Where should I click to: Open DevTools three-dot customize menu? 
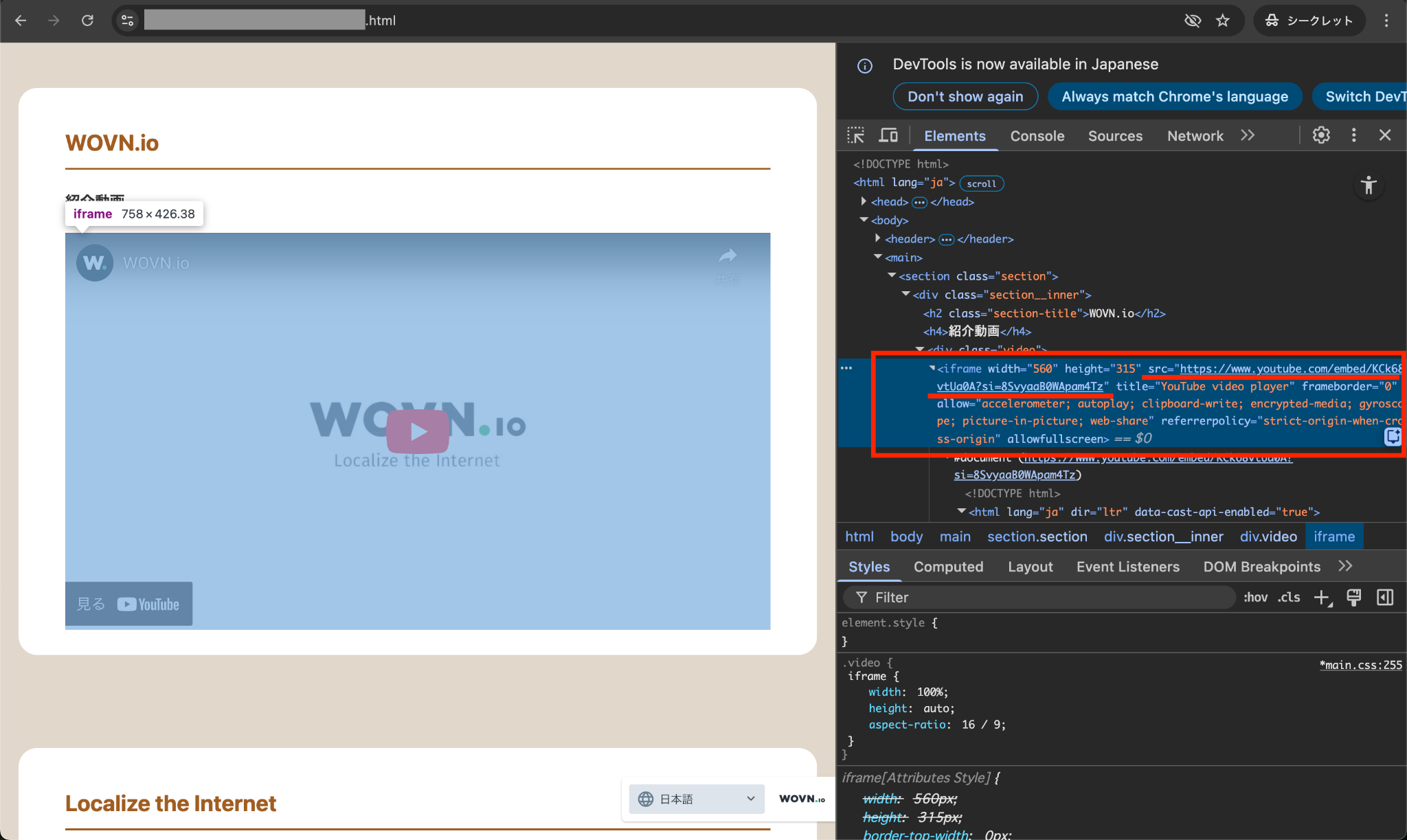pos(1353,135)
